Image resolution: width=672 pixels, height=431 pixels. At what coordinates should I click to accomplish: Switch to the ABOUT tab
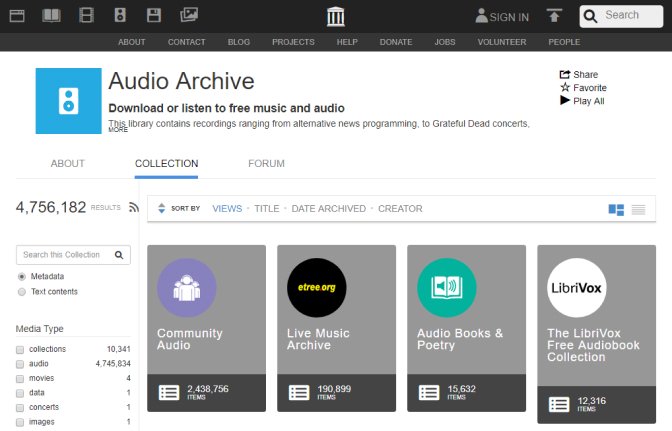(x=68, y=164)
